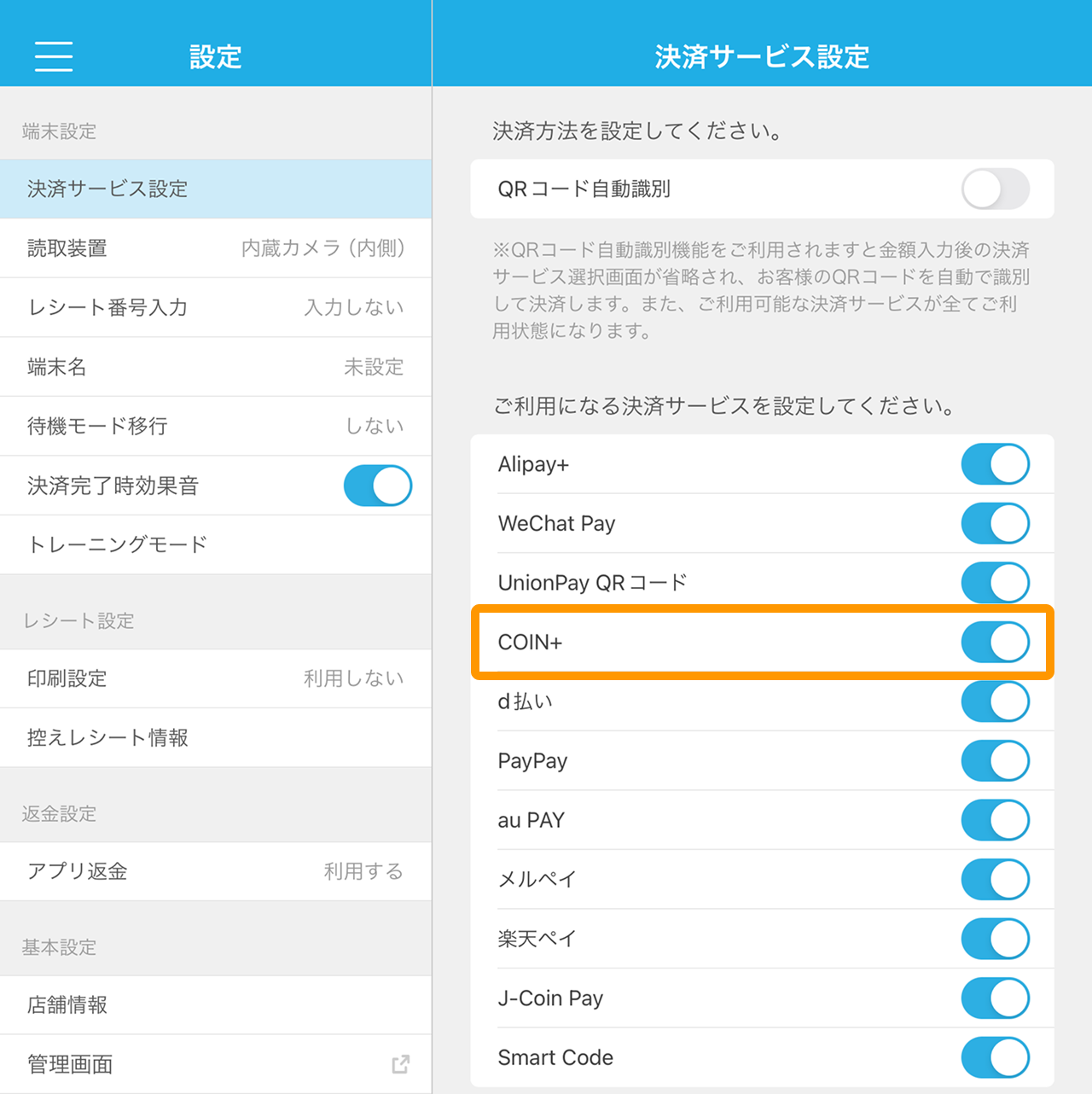The height and width of the screenshot is (1094, 1092).
Task: Click the 利用しない value text
Action: [x=354, y=678]
